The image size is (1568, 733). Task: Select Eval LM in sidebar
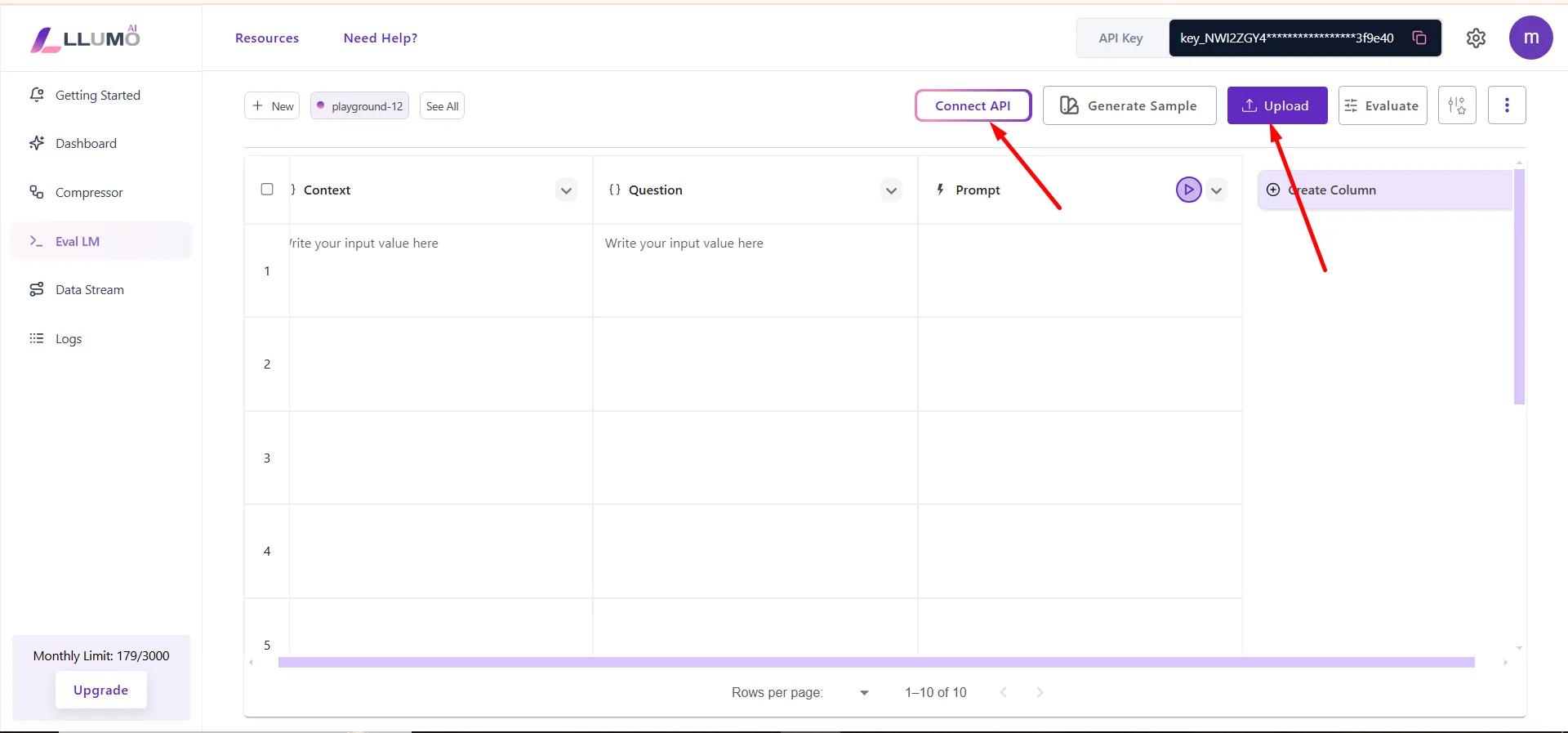(101, 241)
